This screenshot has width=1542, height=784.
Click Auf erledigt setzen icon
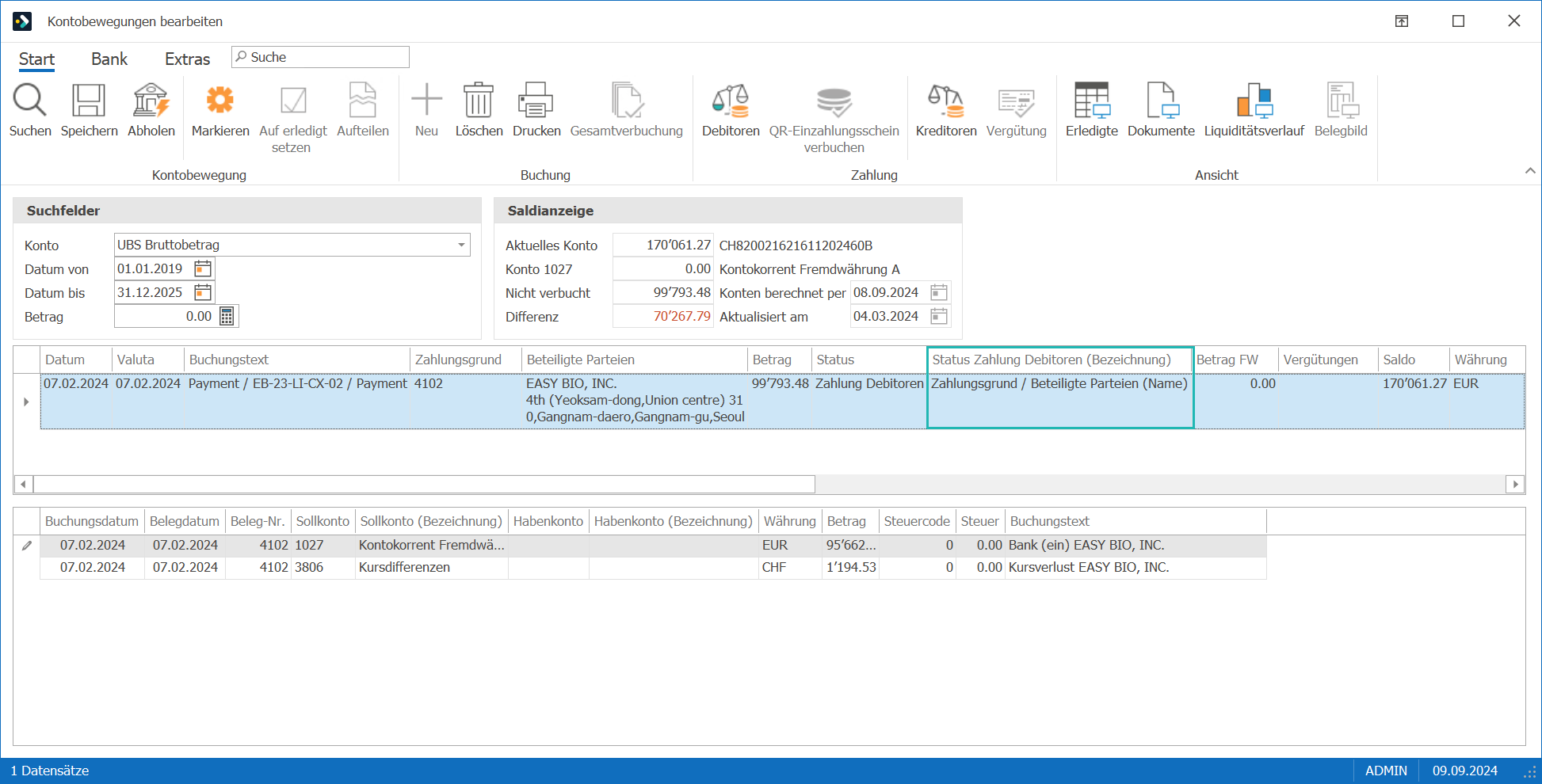point(293,101)
